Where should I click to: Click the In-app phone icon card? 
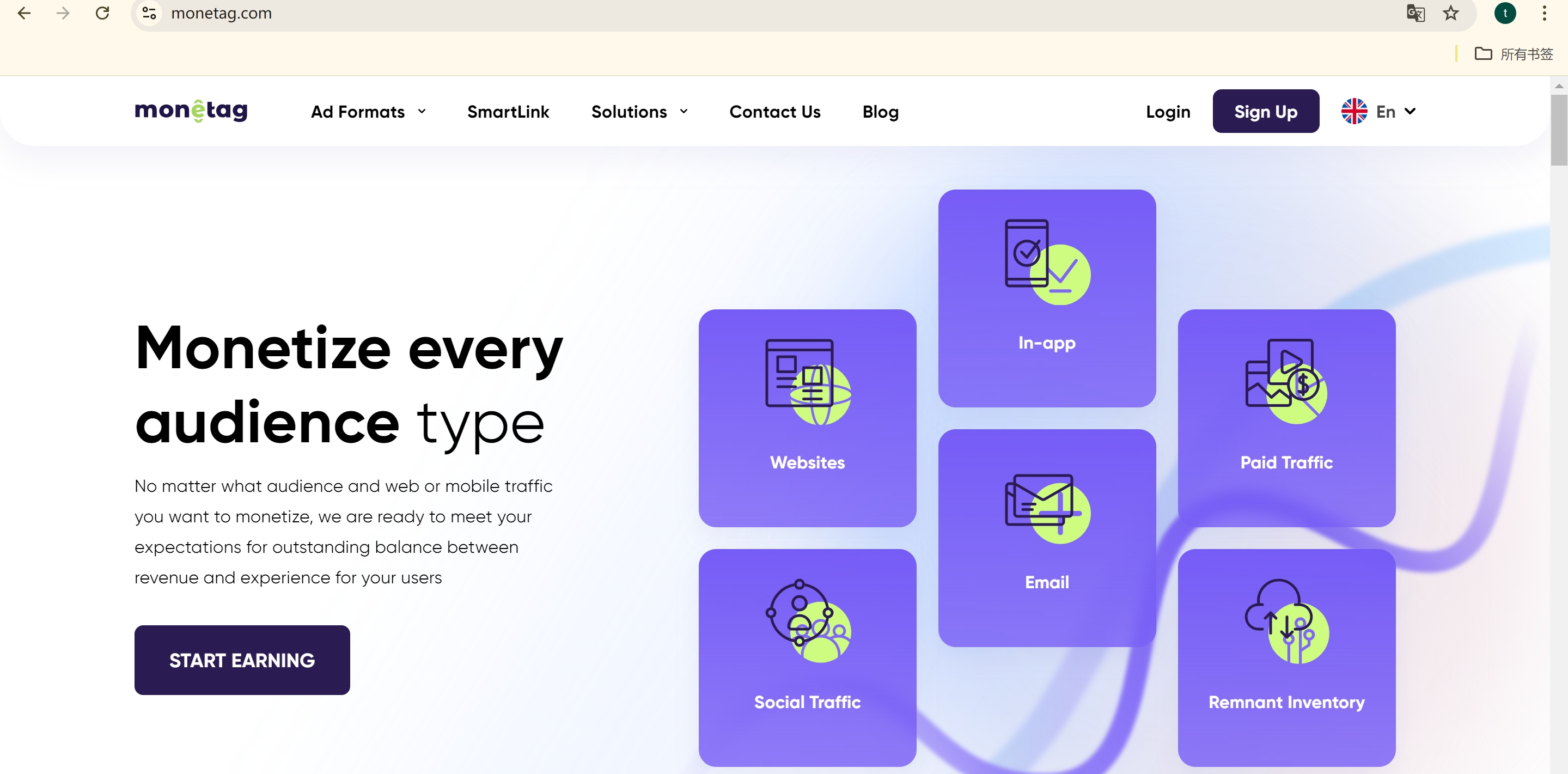[1046, 298]
